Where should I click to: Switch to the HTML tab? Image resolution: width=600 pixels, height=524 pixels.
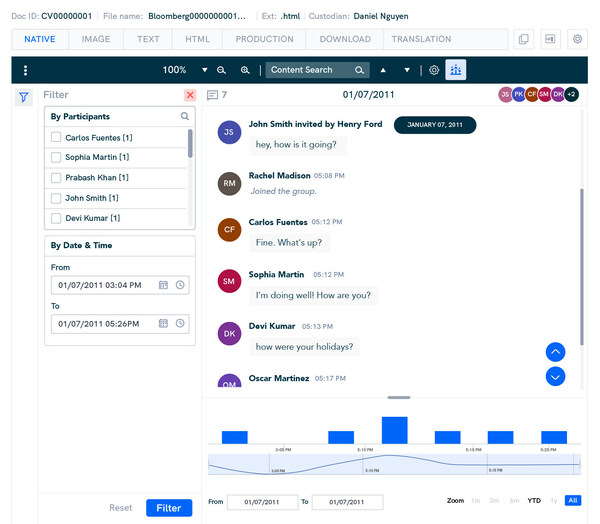tap(197, 39)
